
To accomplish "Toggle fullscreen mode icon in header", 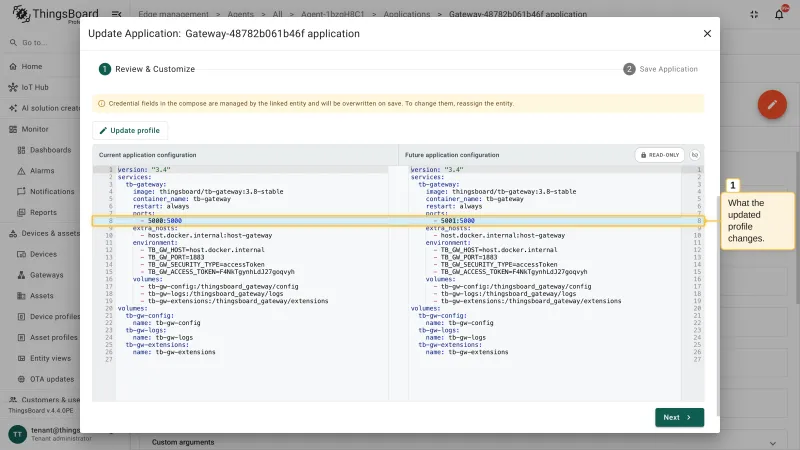I will pos(754,14).
